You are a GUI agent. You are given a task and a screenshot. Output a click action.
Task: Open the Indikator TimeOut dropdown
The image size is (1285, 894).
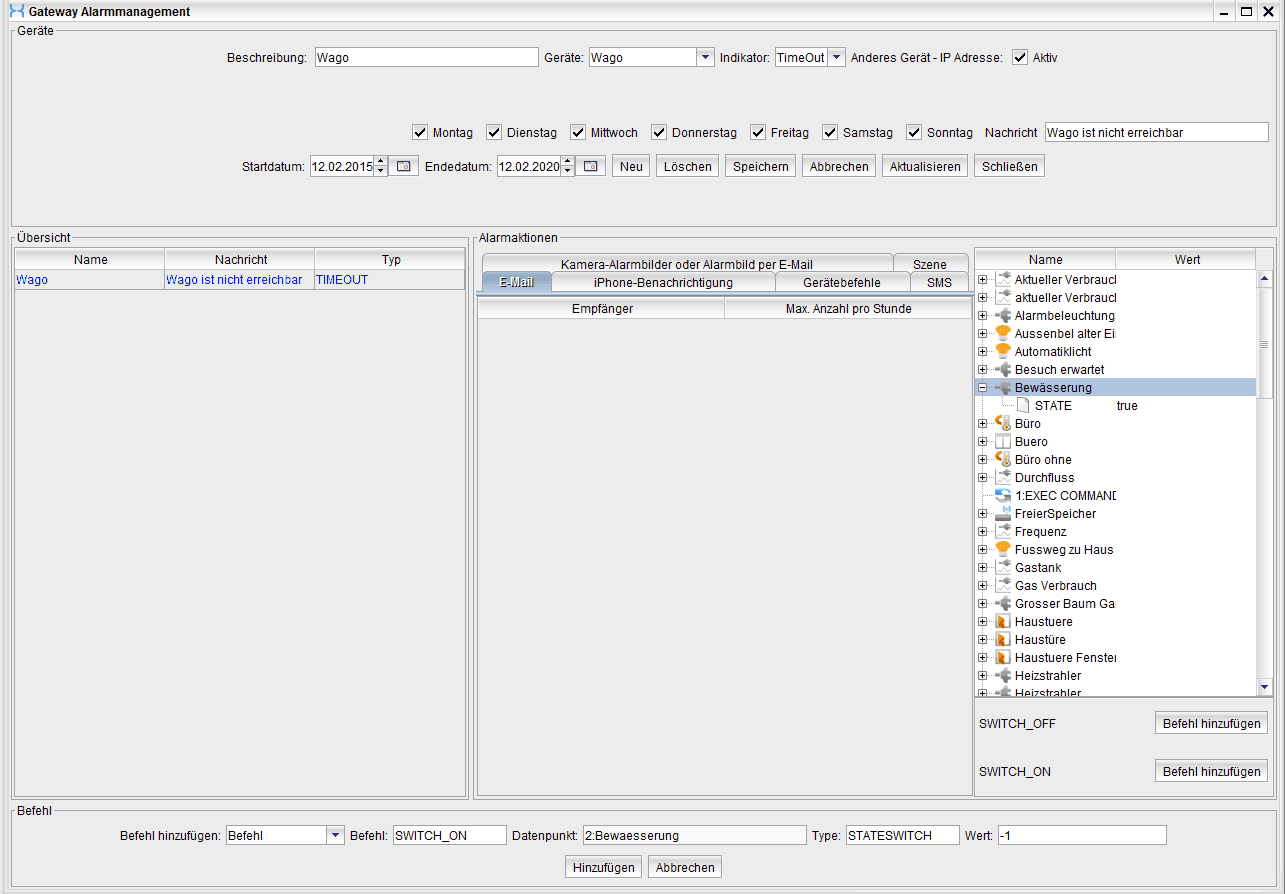click(x=837, y=58)
